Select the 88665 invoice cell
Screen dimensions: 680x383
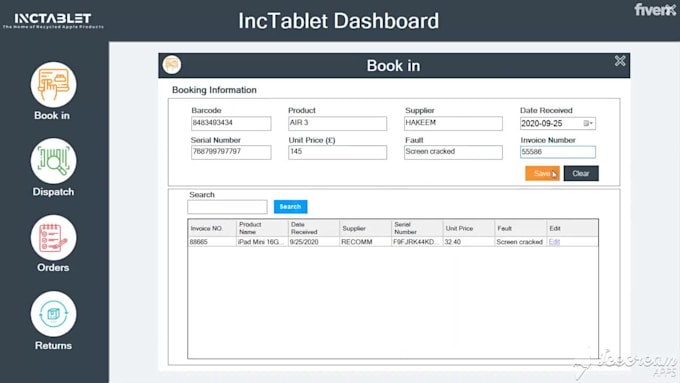[x=212, y=242]
